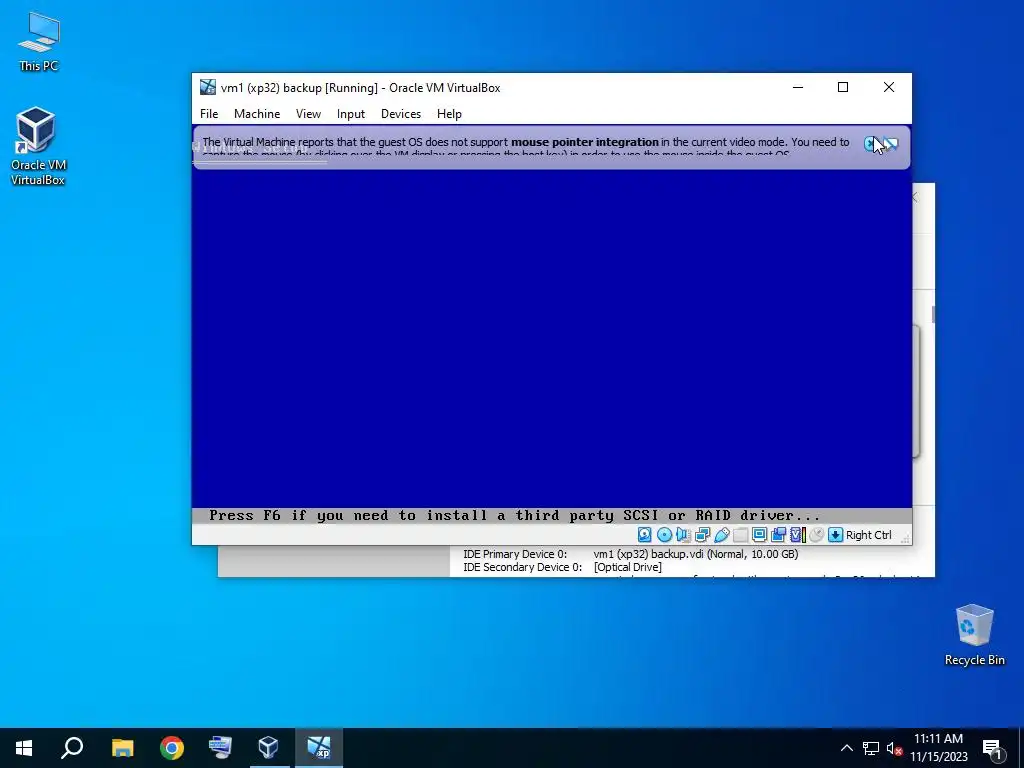1024x768 pixels.
Task: Click the computer monitor app taskbar icon
Action: tap(220, 748)
